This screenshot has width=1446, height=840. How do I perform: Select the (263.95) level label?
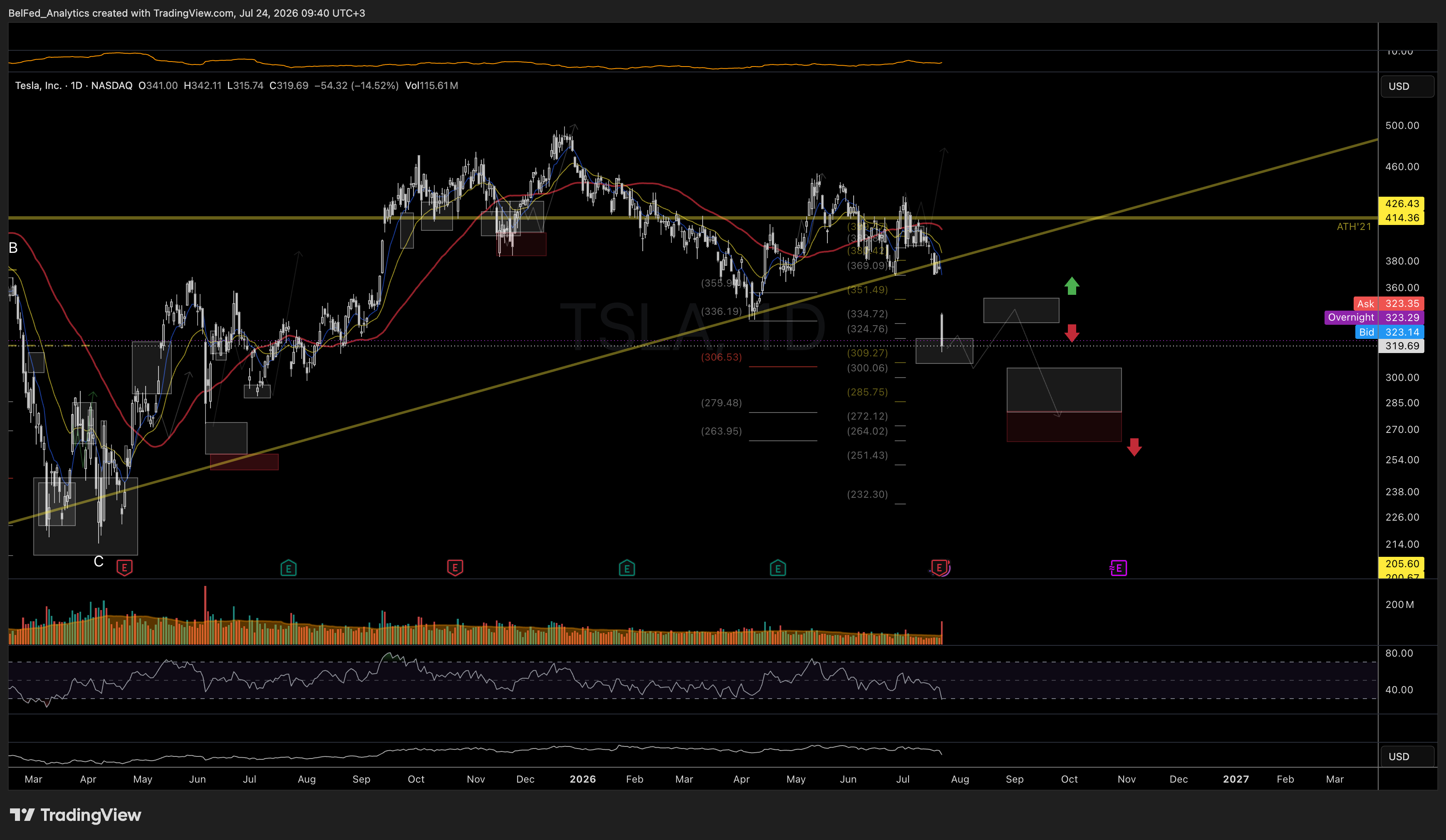721,431
